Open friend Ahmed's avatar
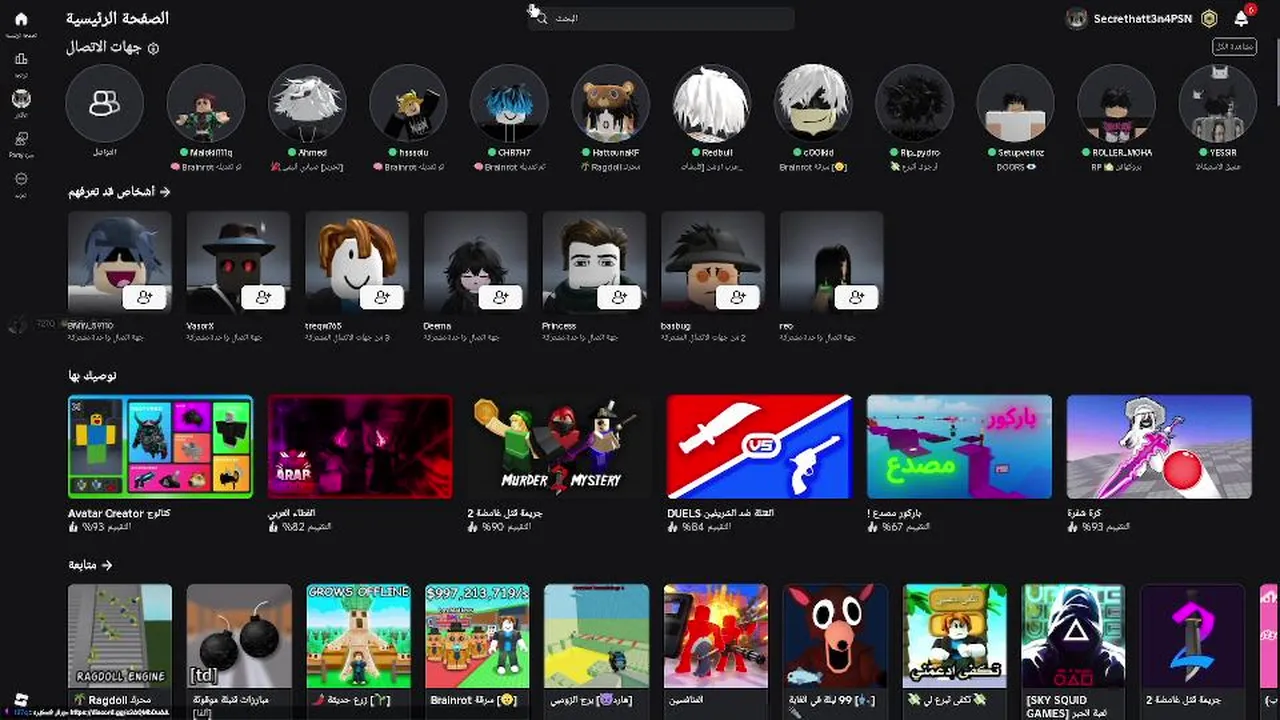 coord(307,104)
